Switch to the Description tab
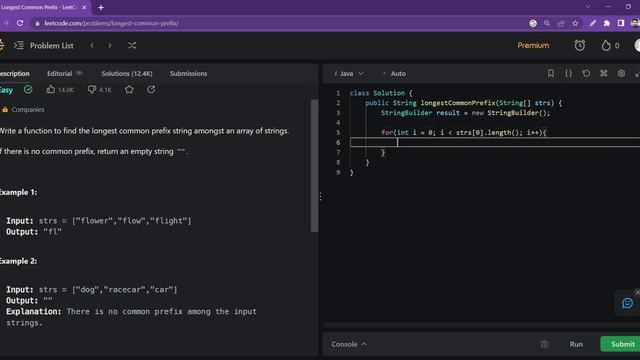 [15, 73]
